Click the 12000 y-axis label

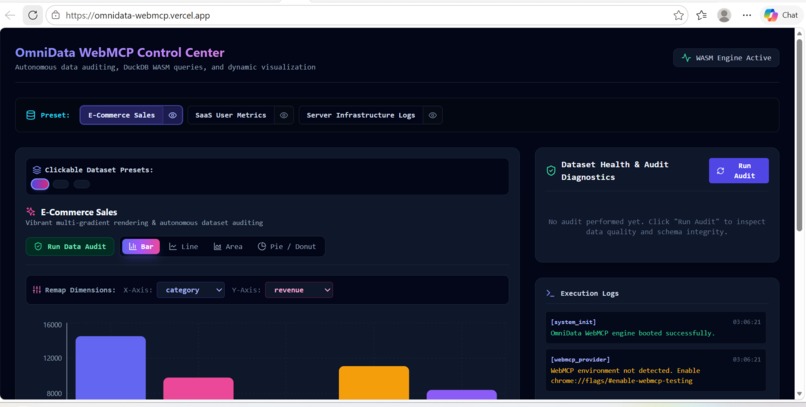click(52, 358)
